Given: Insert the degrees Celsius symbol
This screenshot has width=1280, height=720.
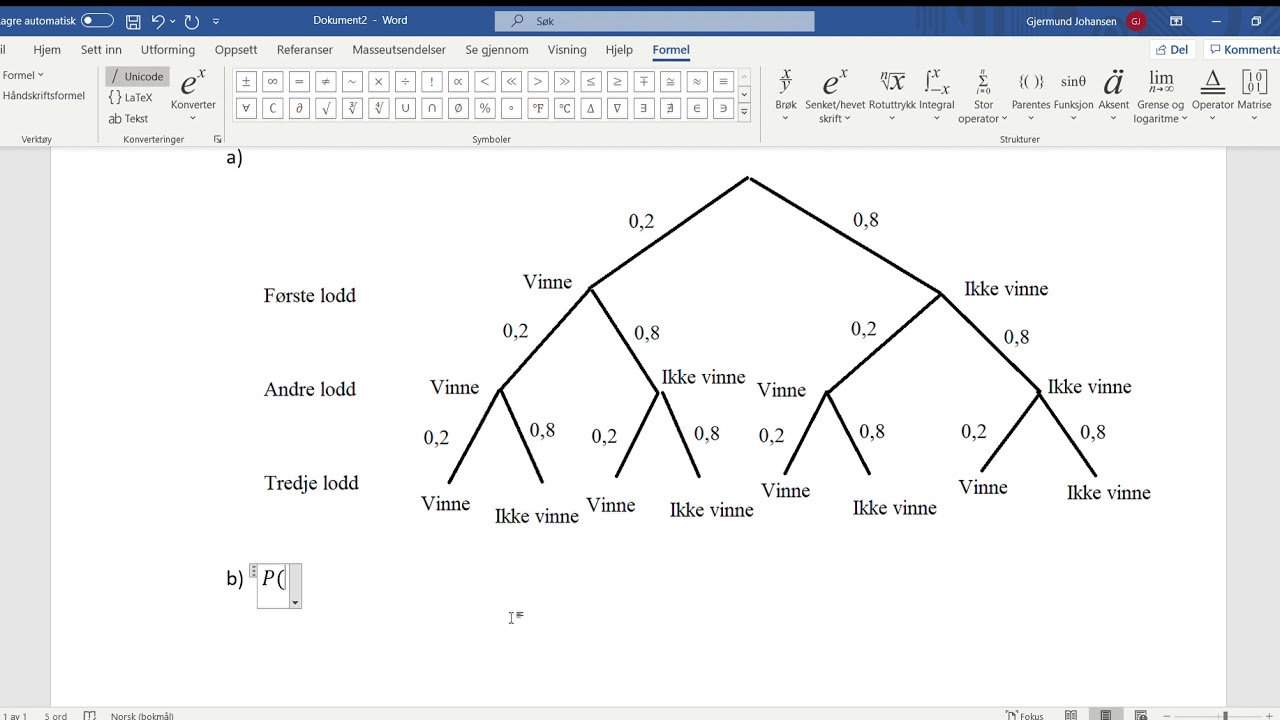Looking at the screenshot, I should coord(565,108).
